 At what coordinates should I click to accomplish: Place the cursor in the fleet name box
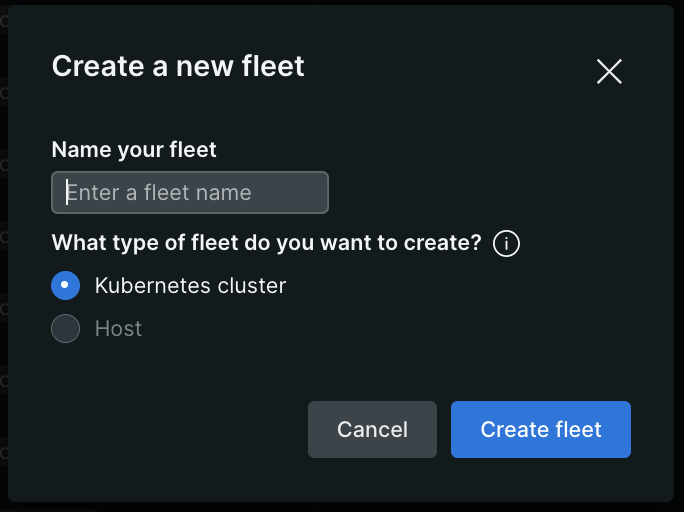[190, 193]
